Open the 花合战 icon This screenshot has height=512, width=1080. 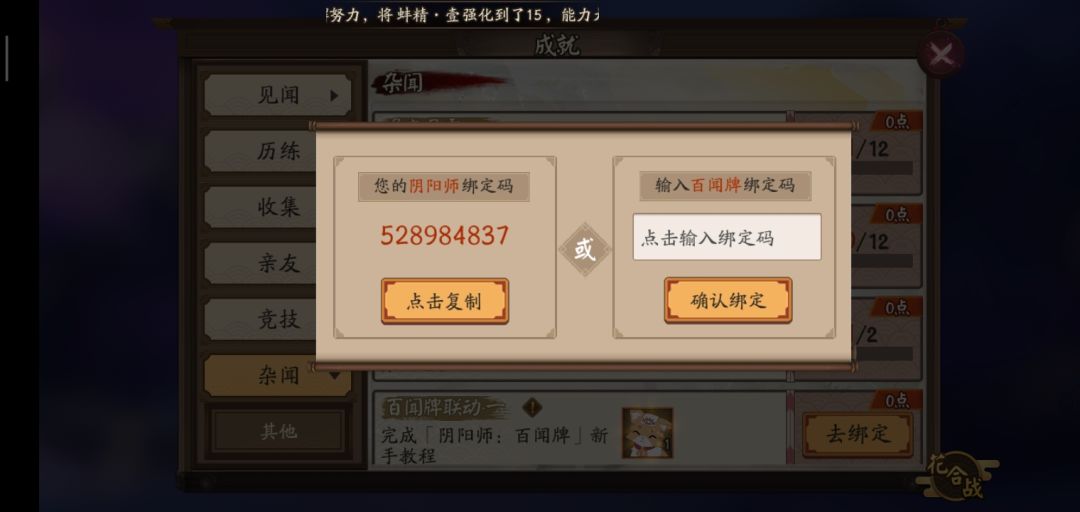click(956, 476)
